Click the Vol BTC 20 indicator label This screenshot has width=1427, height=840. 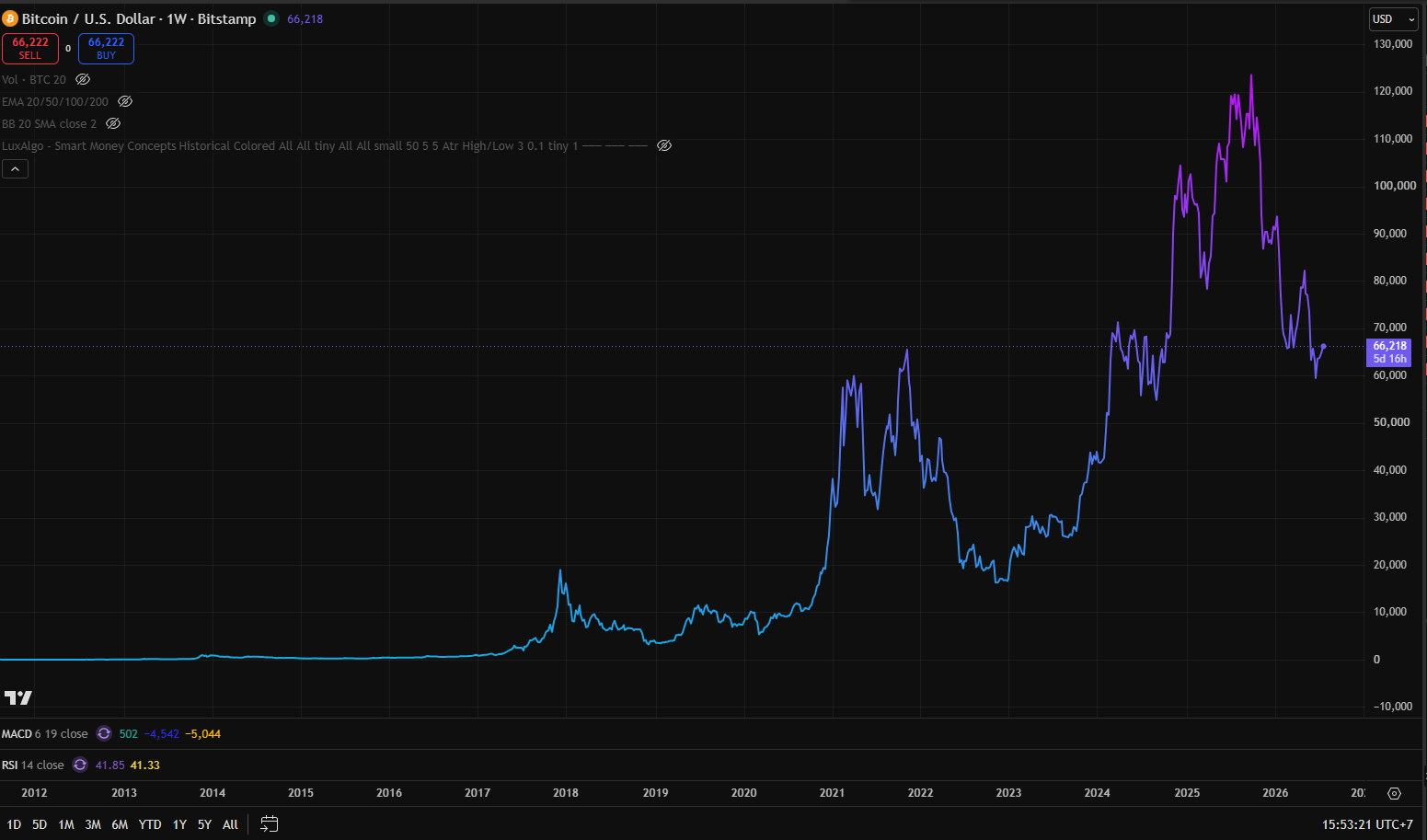tap(34, 79)
